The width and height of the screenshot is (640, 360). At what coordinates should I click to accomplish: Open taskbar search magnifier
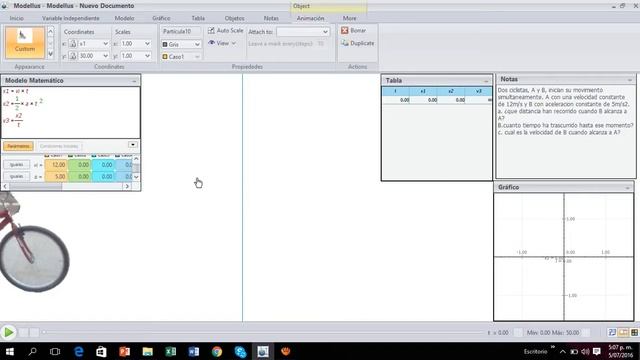[x=32, y=351]
